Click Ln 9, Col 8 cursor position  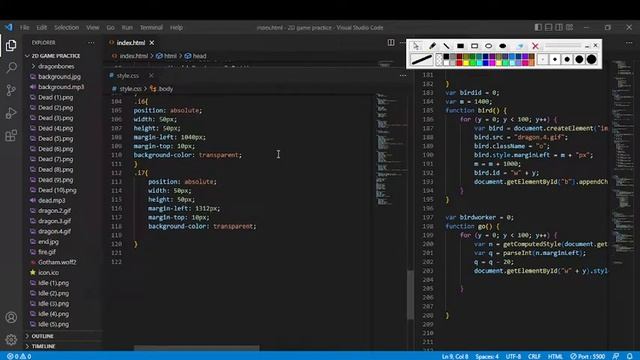click(455, 356)
